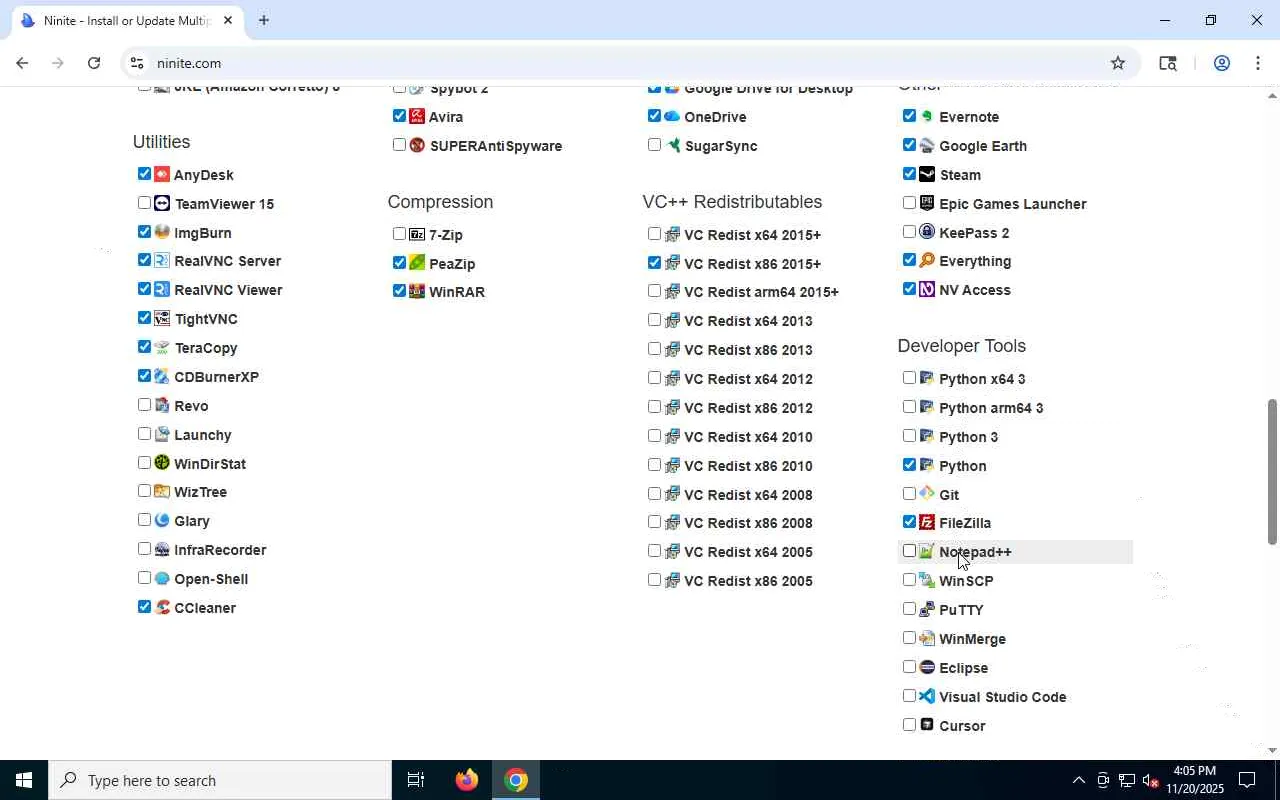
Task: Show hidden system tray icons
Action: [1078, 780]
